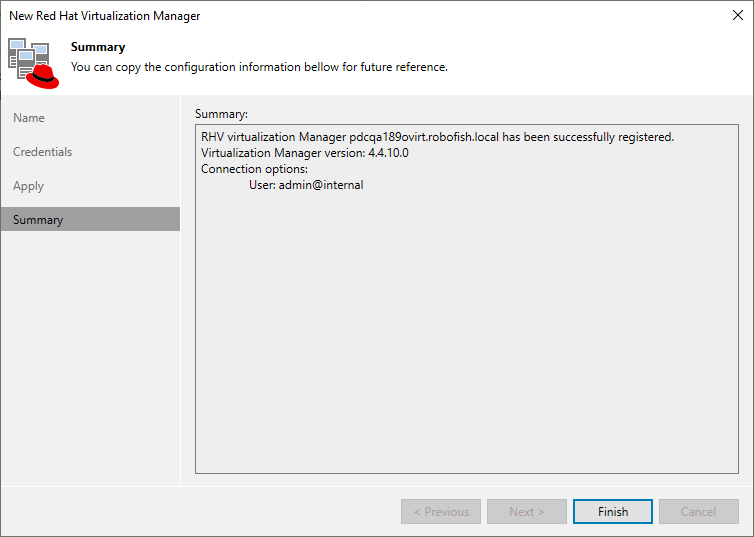Switch to the Apply wizard step
754x537 pixels.
point(29,186)
